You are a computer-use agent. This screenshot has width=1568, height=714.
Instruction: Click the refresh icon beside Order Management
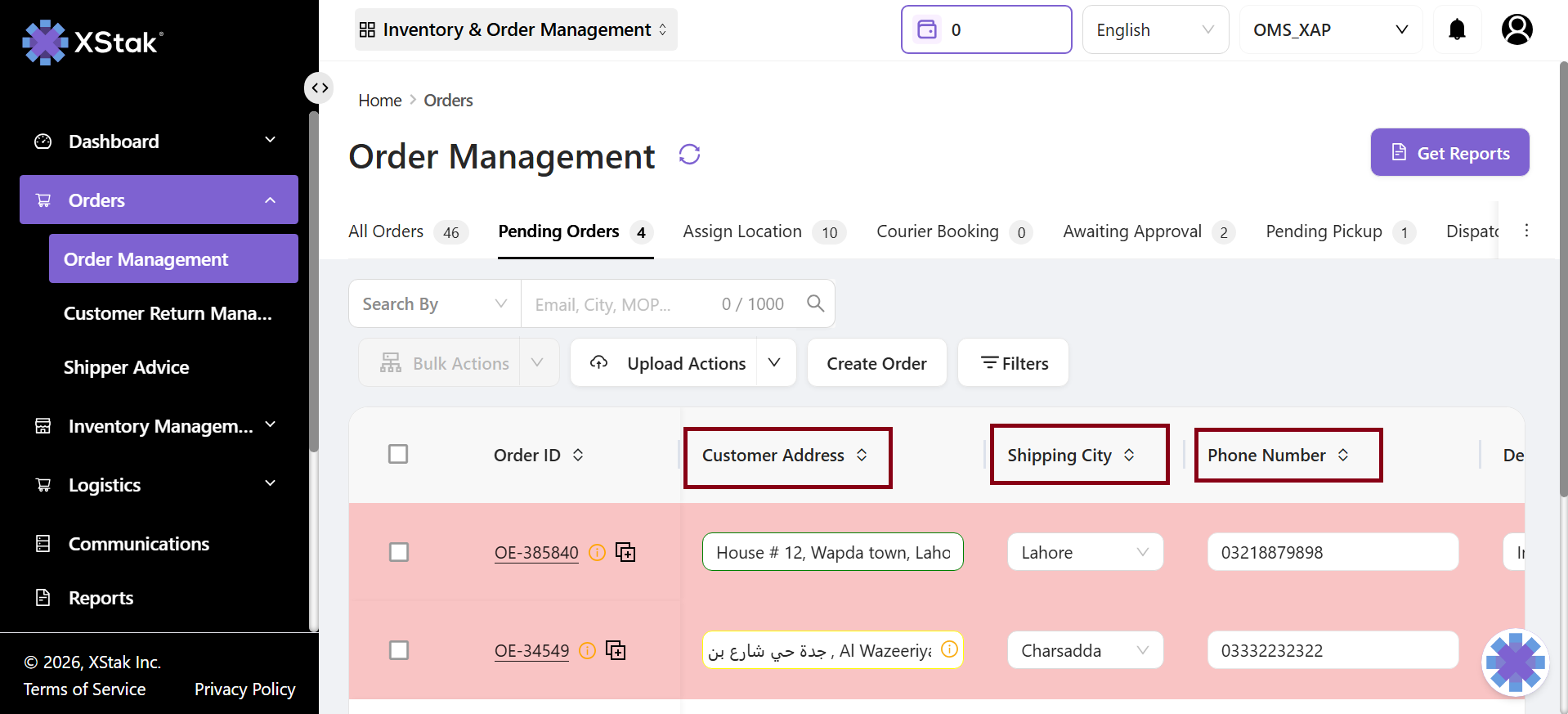[x=689, y=155]
